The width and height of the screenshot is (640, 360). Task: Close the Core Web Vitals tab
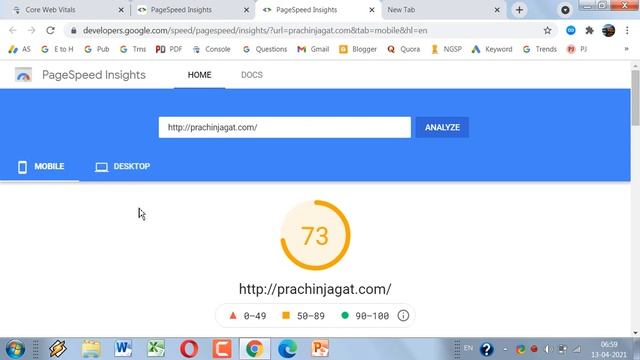click(x=121, y=10)
